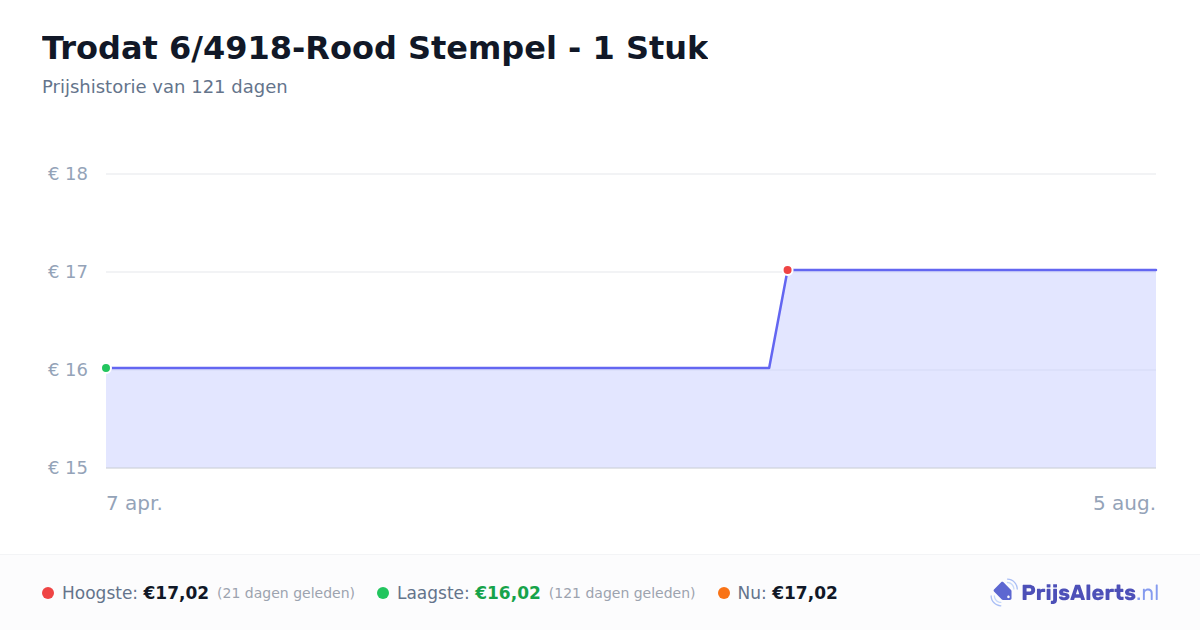Click the € 18 y-axis label

(x=68, y=174)
